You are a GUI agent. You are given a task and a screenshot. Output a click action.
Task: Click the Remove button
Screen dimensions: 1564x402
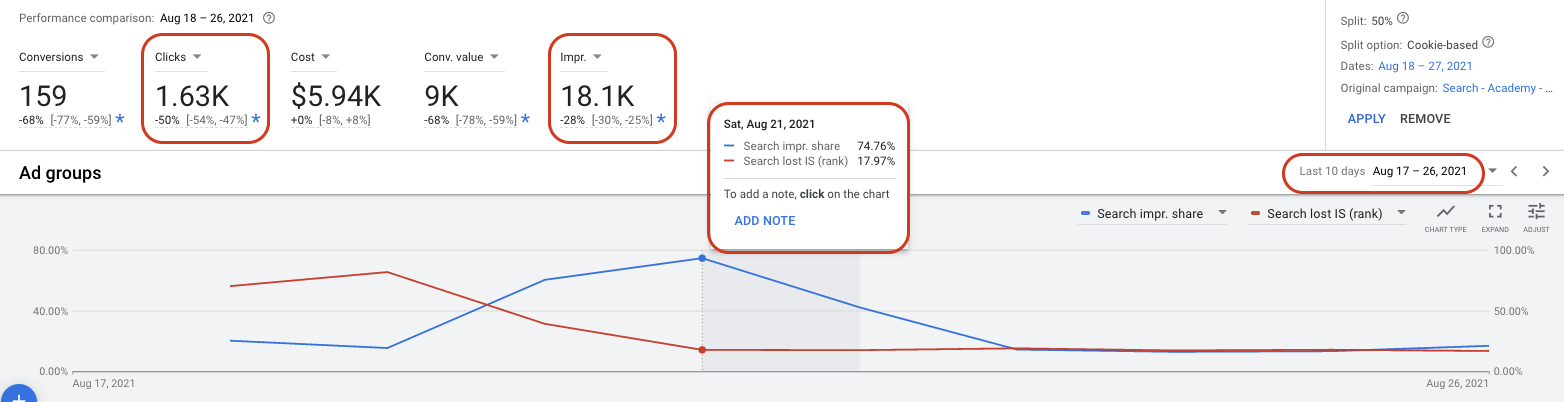click(x=1425, y=119)
